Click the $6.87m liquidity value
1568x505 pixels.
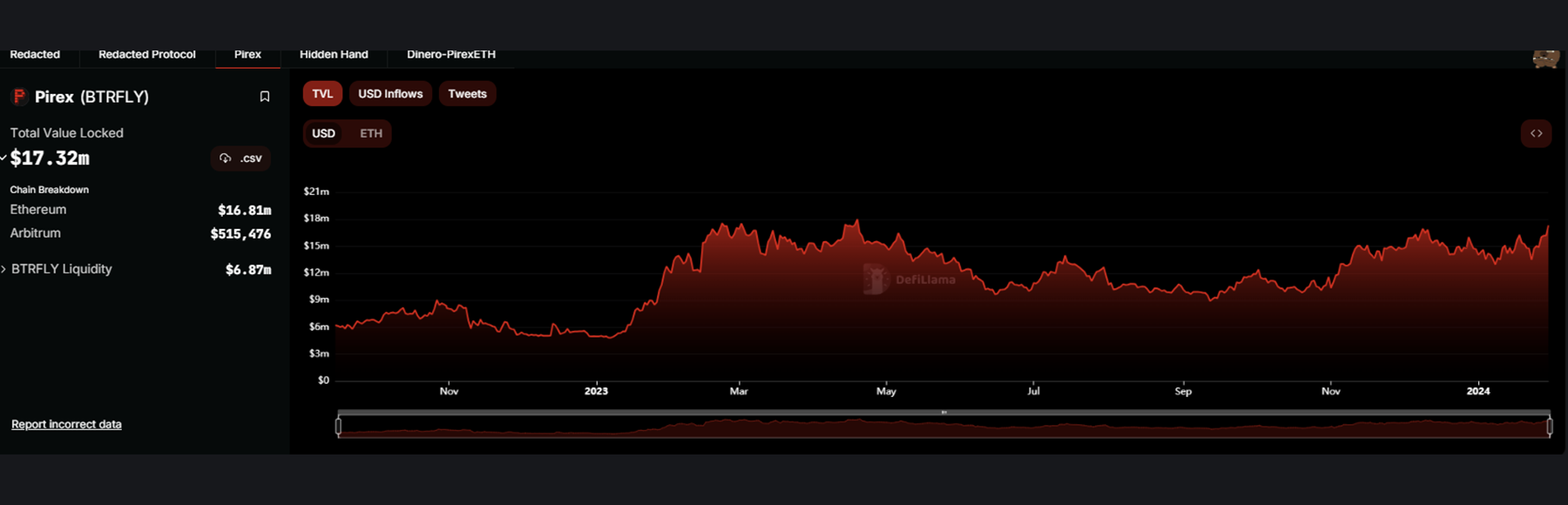[248, 270]
